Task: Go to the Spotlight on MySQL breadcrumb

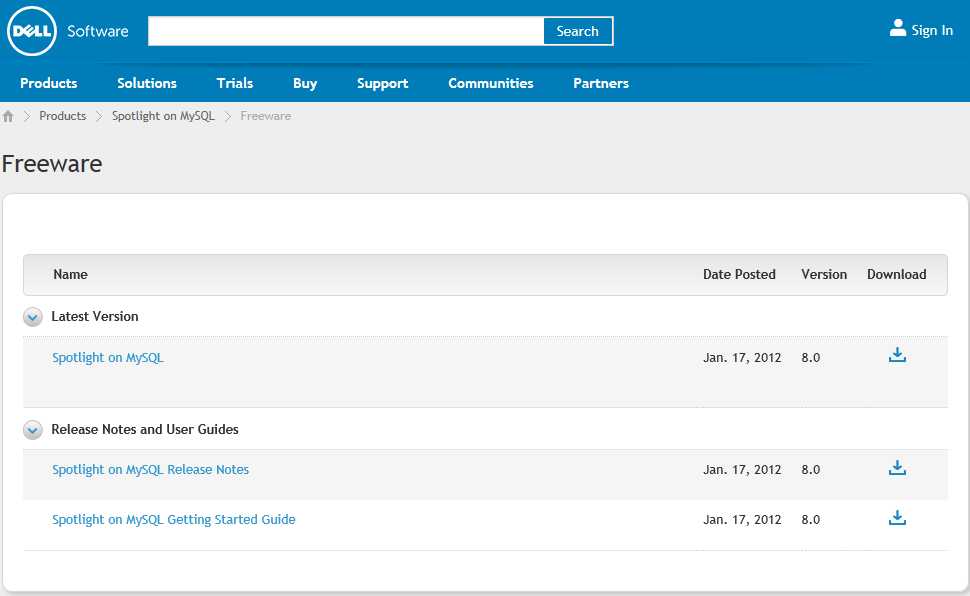Action: [163, 116]
